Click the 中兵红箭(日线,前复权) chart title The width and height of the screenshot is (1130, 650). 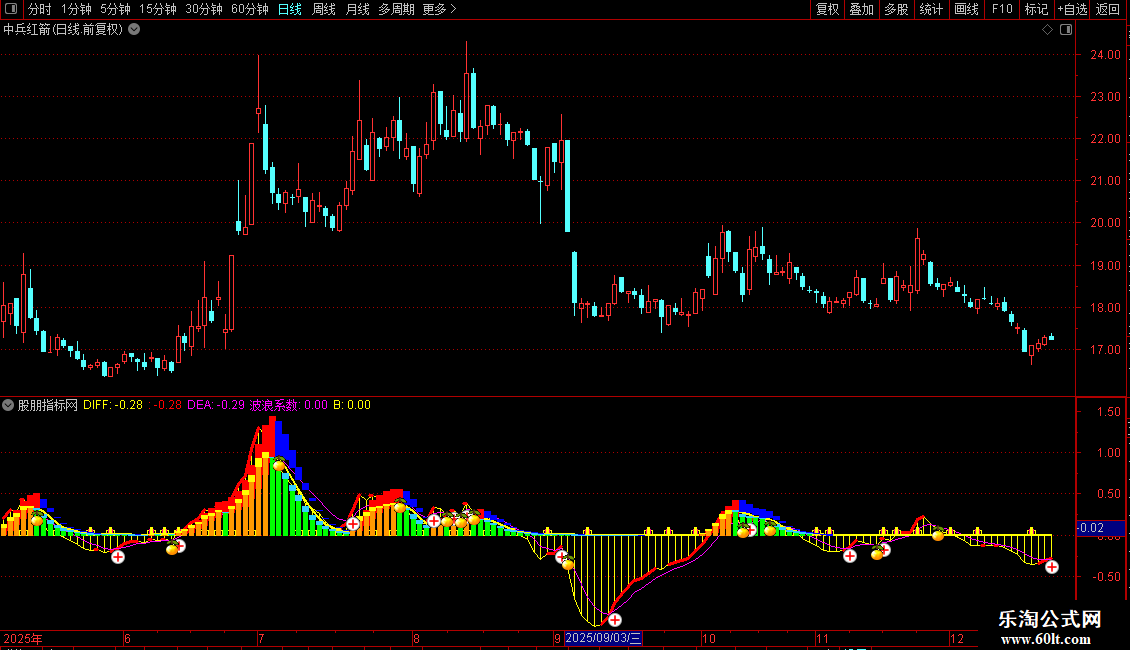[63, 30]
